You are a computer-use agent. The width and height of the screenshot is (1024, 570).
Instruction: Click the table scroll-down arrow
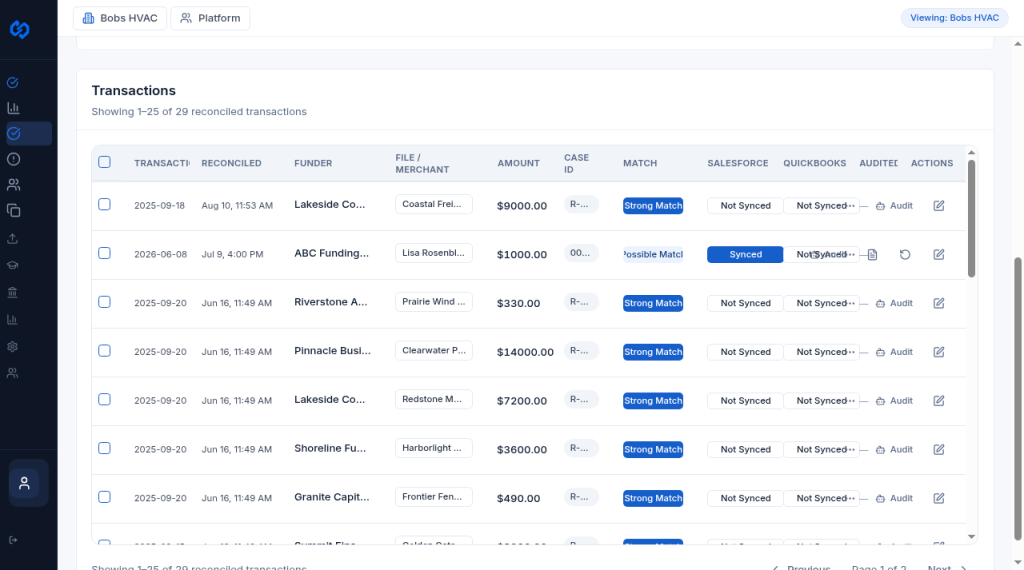971,537
